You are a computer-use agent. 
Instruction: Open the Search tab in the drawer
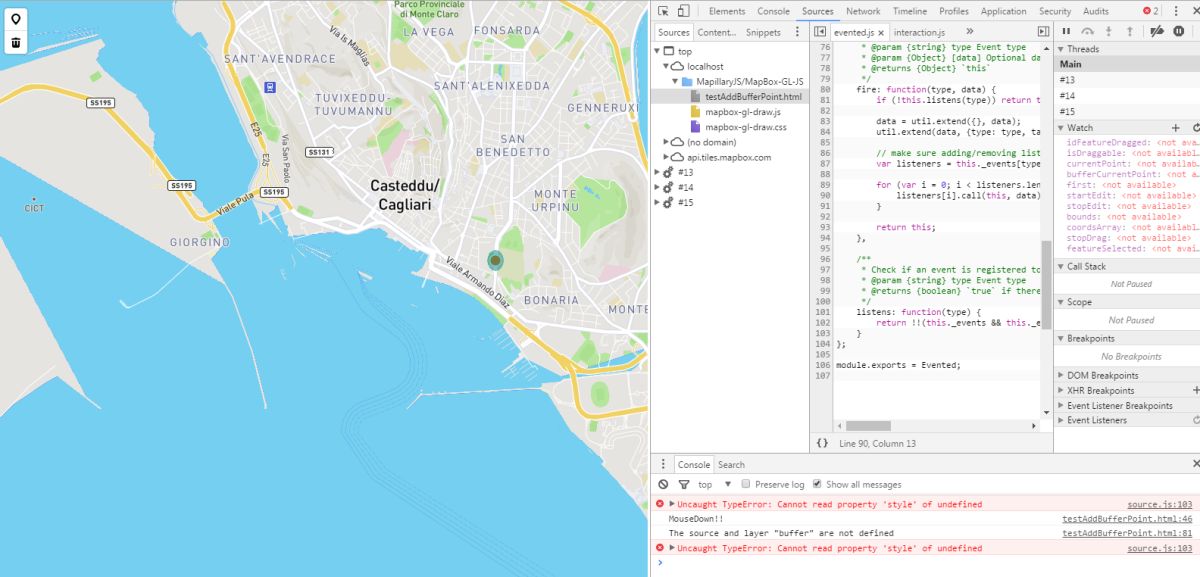pyautogui.click(x=731, y=464)
